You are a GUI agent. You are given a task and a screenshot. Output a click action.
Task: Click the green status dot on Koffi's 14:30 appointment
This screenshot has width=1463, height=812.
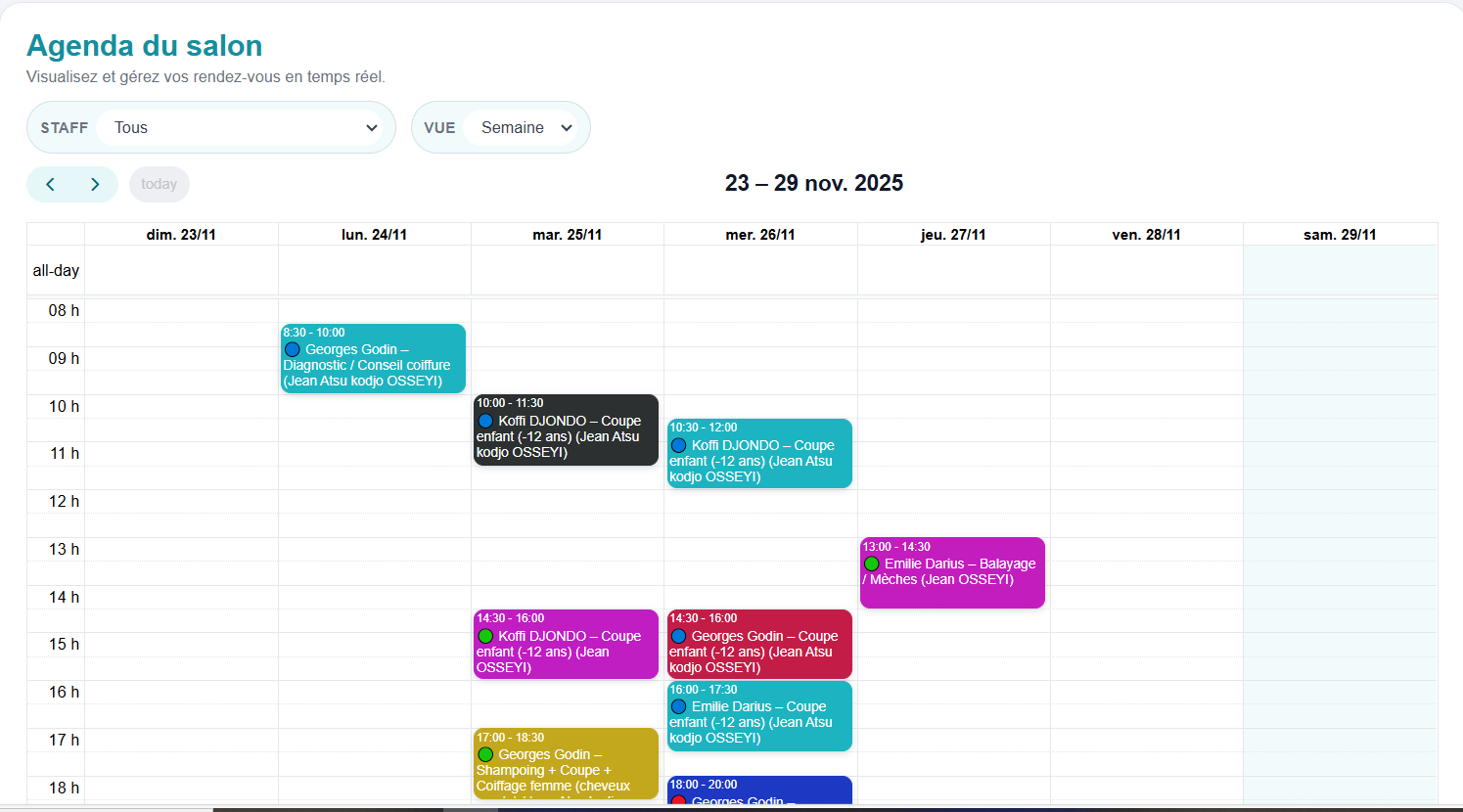[x=485, y=635]
